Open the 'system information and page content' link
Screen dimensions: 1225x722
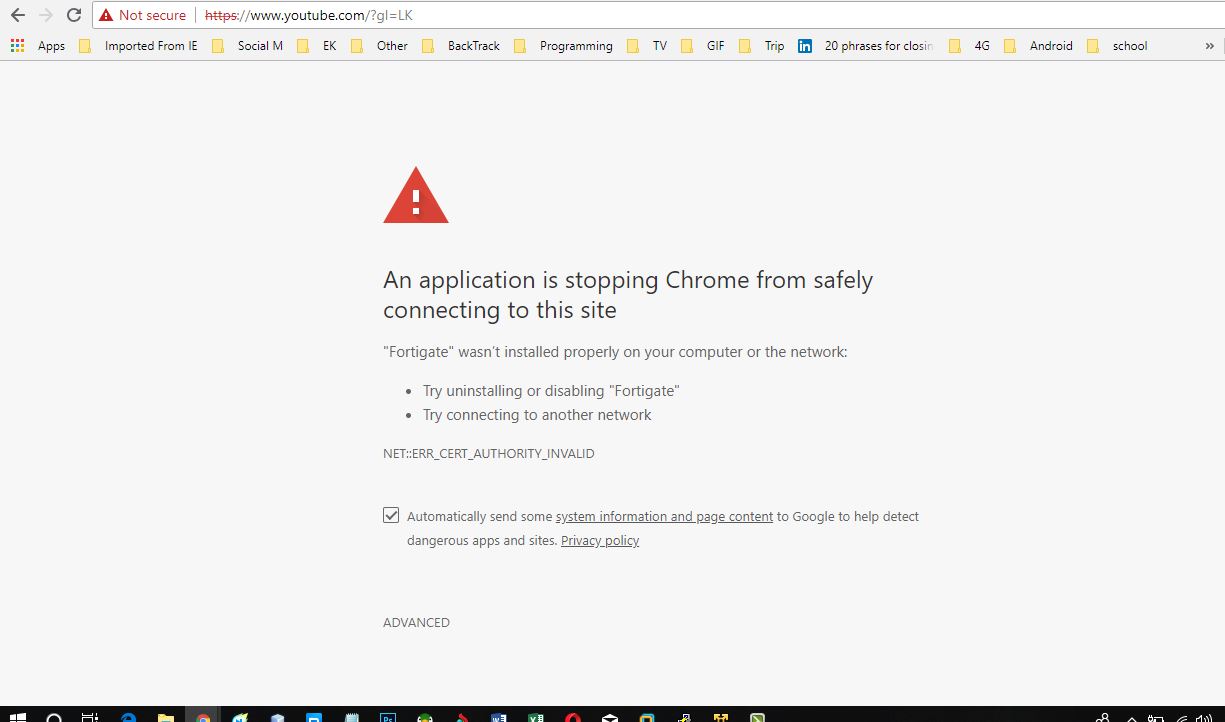664,517
